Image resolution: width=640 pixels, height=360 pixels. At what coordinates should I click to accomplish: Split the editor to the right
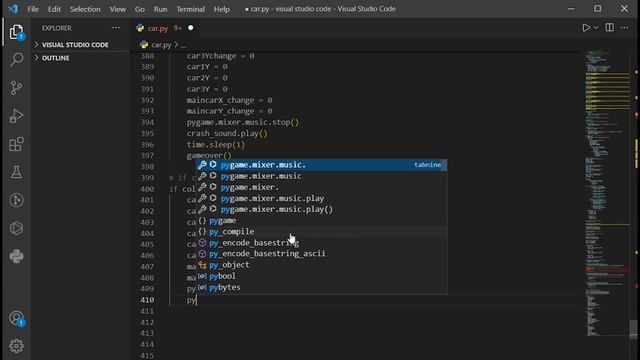click(x=609, y=28)
